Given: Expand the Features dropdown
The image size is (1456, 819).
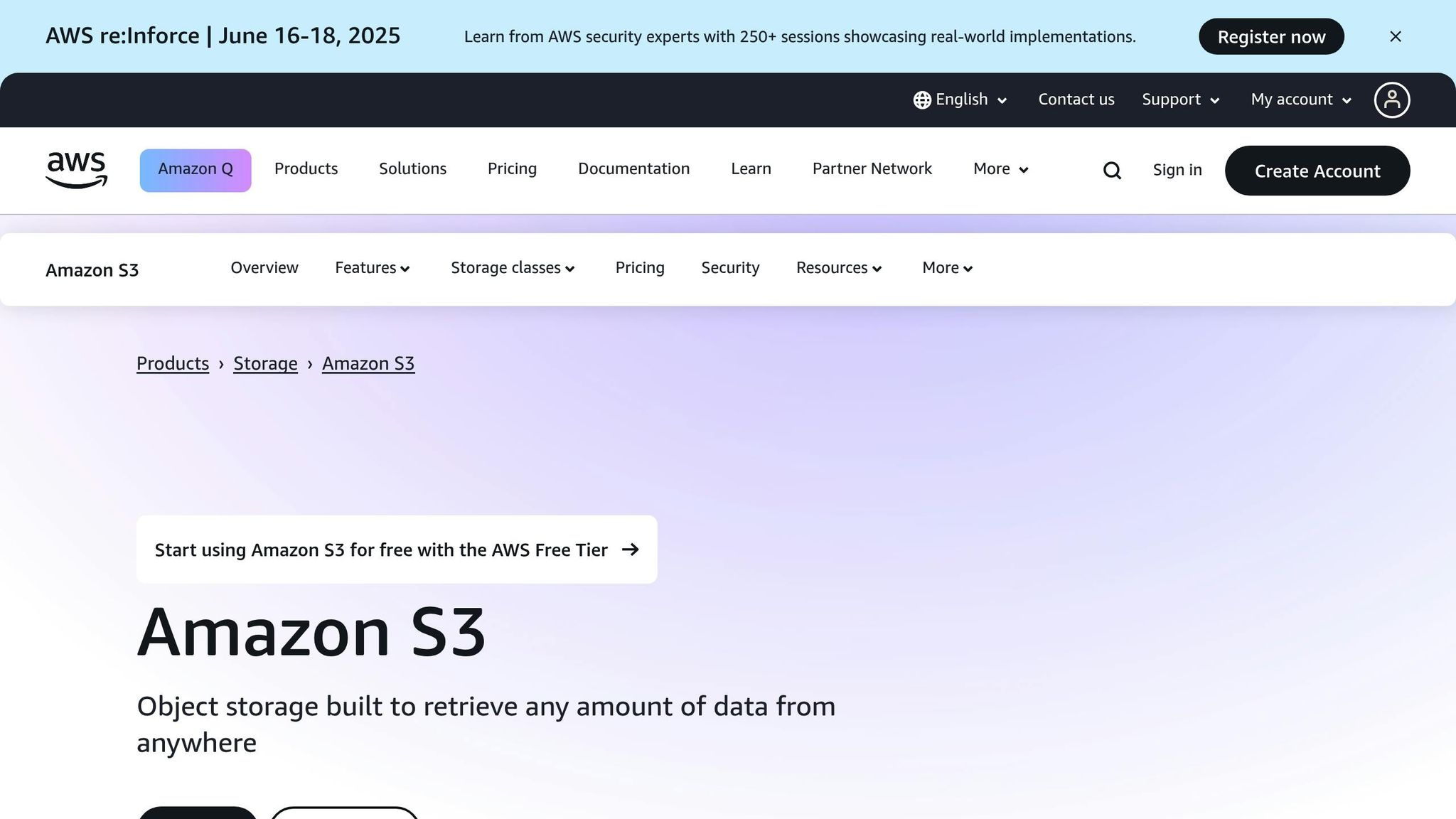Looking at the screenshot, I should pos(373,268).
